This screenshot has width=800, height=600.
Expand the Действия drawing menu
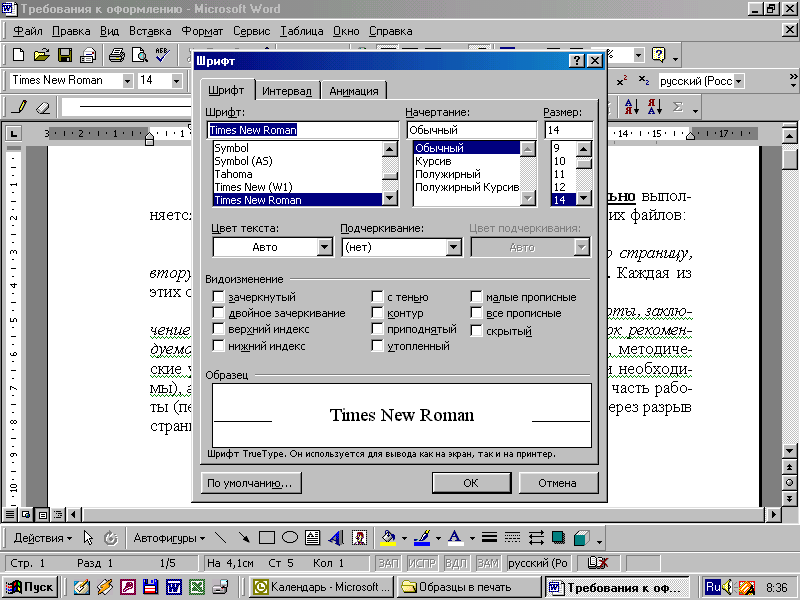43,538
